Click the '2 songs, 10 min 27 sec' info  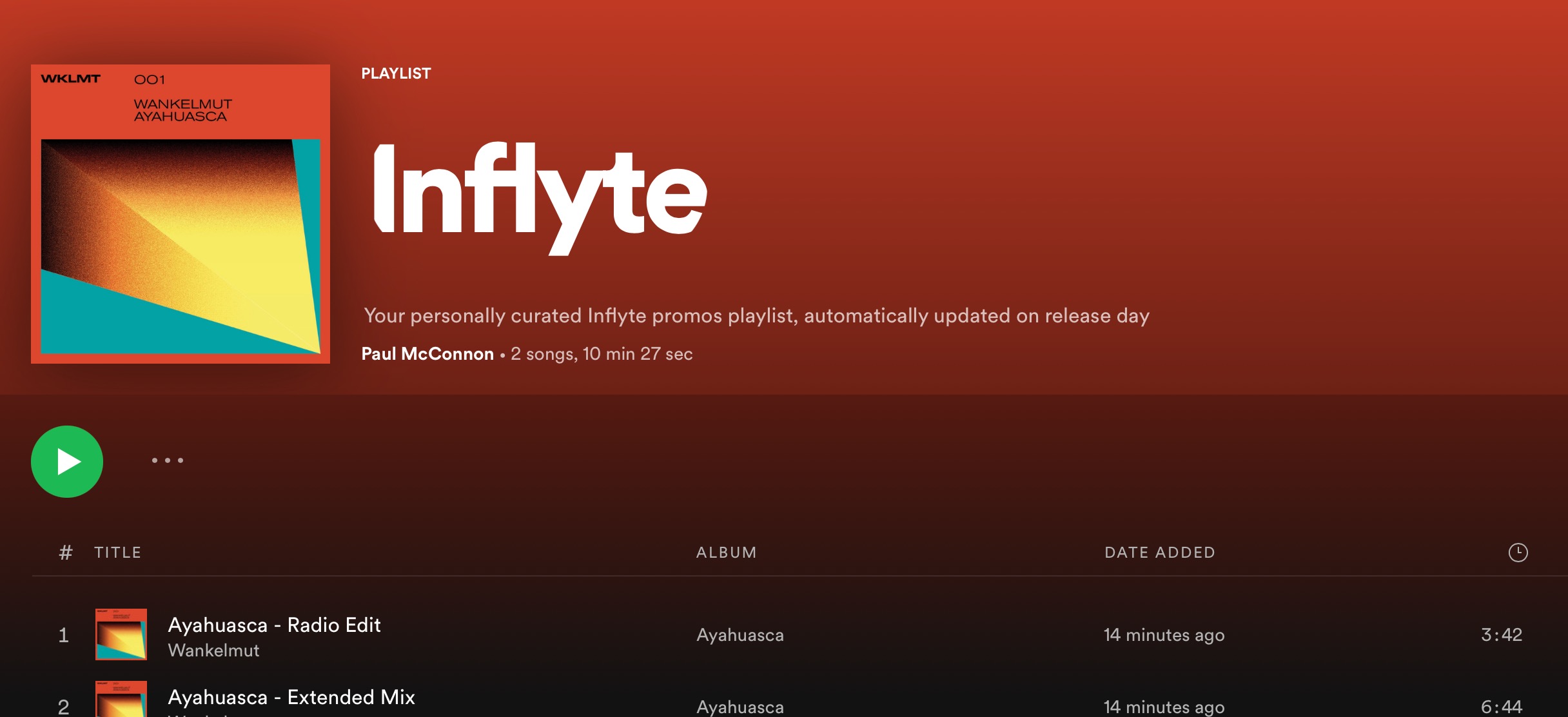click(602, 354)
